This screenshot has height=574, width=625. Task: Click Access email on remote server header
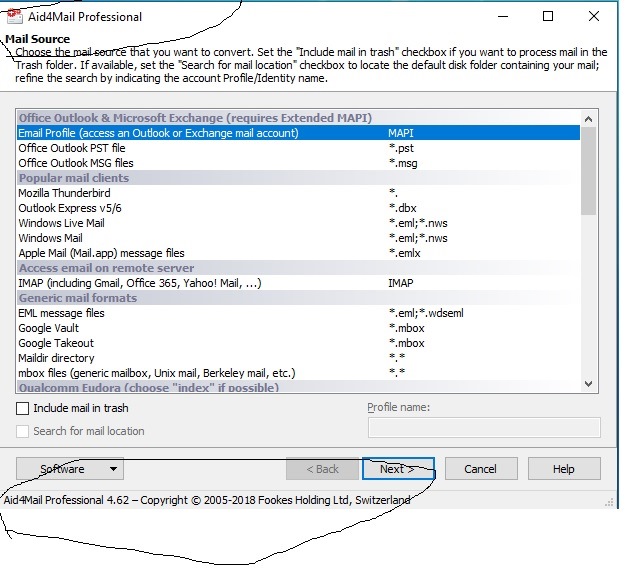pyautogui.click(x=298, y=268)
